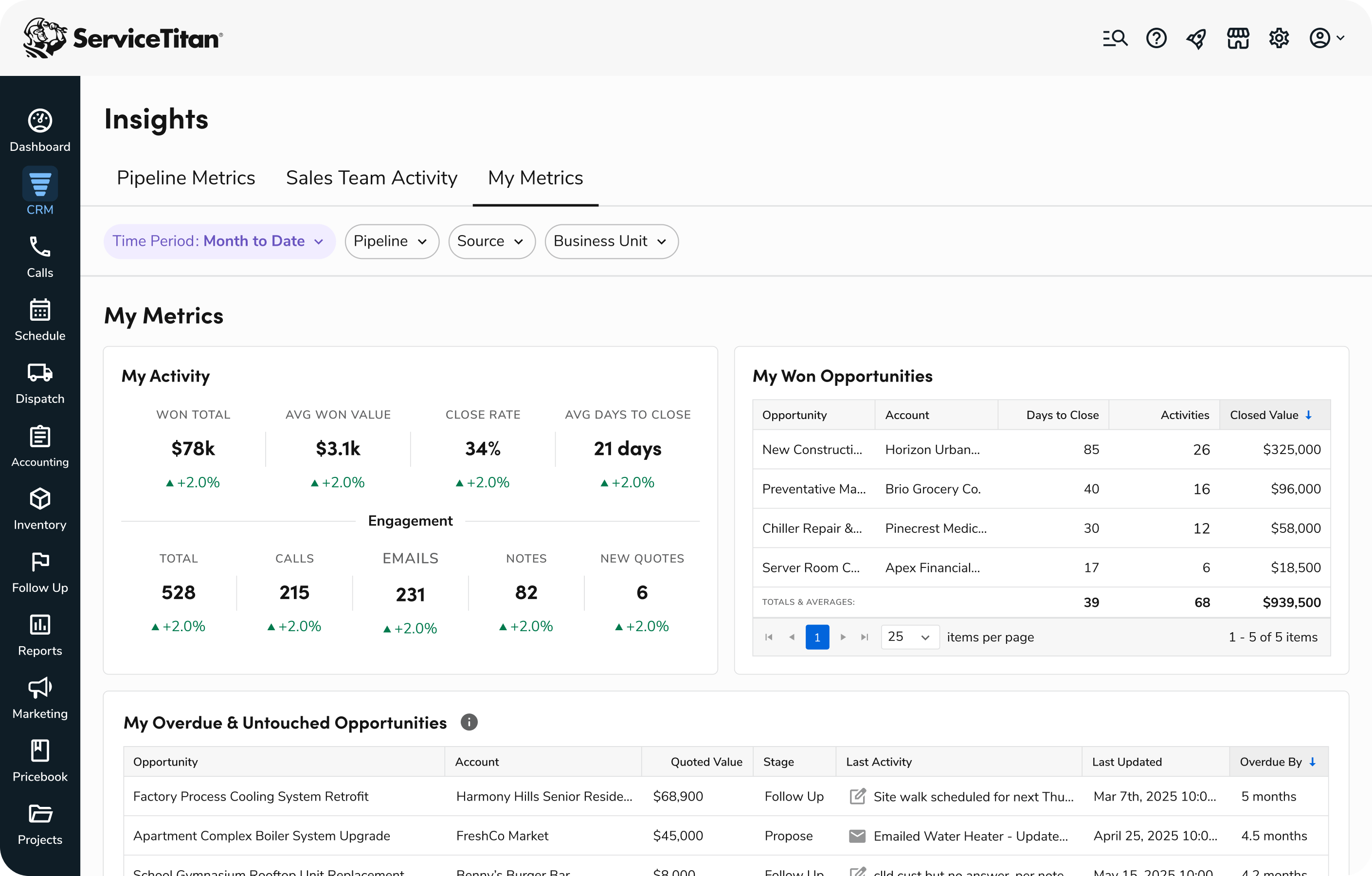Open Calls in the sidebar
The image size is (1372, 876).
(40, 256)
